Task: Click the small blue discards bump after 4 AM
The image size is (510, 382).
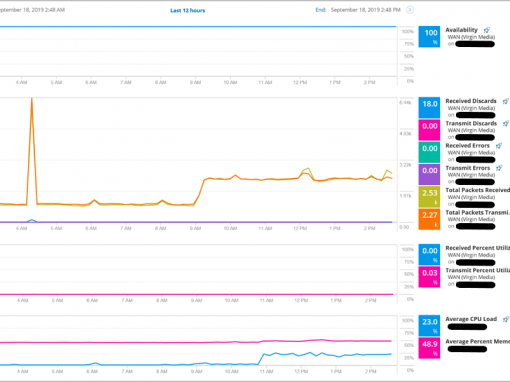Action: pos(32,220)
